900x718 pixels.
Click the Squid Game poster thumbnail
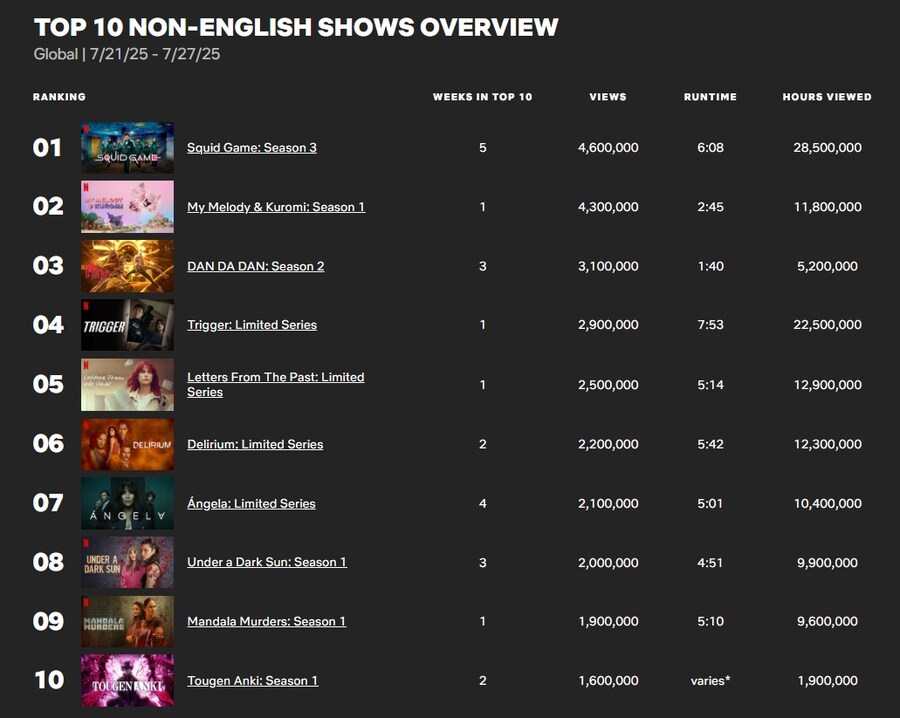[127, 148]
